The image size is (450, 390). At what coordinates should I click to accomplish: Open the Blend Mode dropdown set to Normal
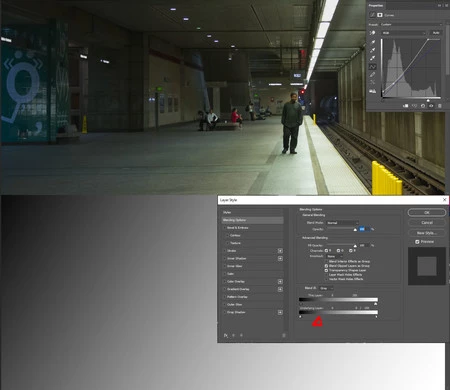(342, 223)
